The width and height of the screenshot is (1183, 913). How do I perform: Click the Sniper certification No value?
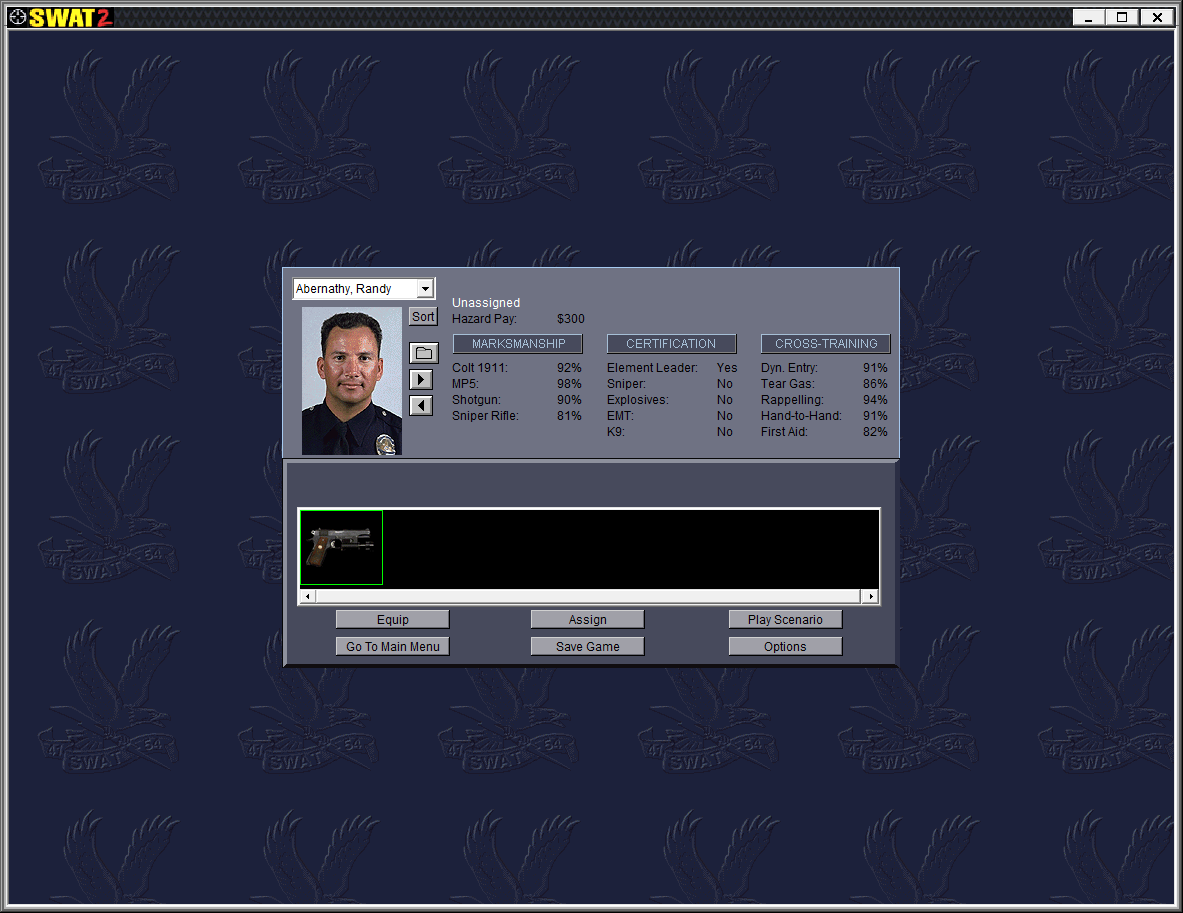(x=724, y=384)
